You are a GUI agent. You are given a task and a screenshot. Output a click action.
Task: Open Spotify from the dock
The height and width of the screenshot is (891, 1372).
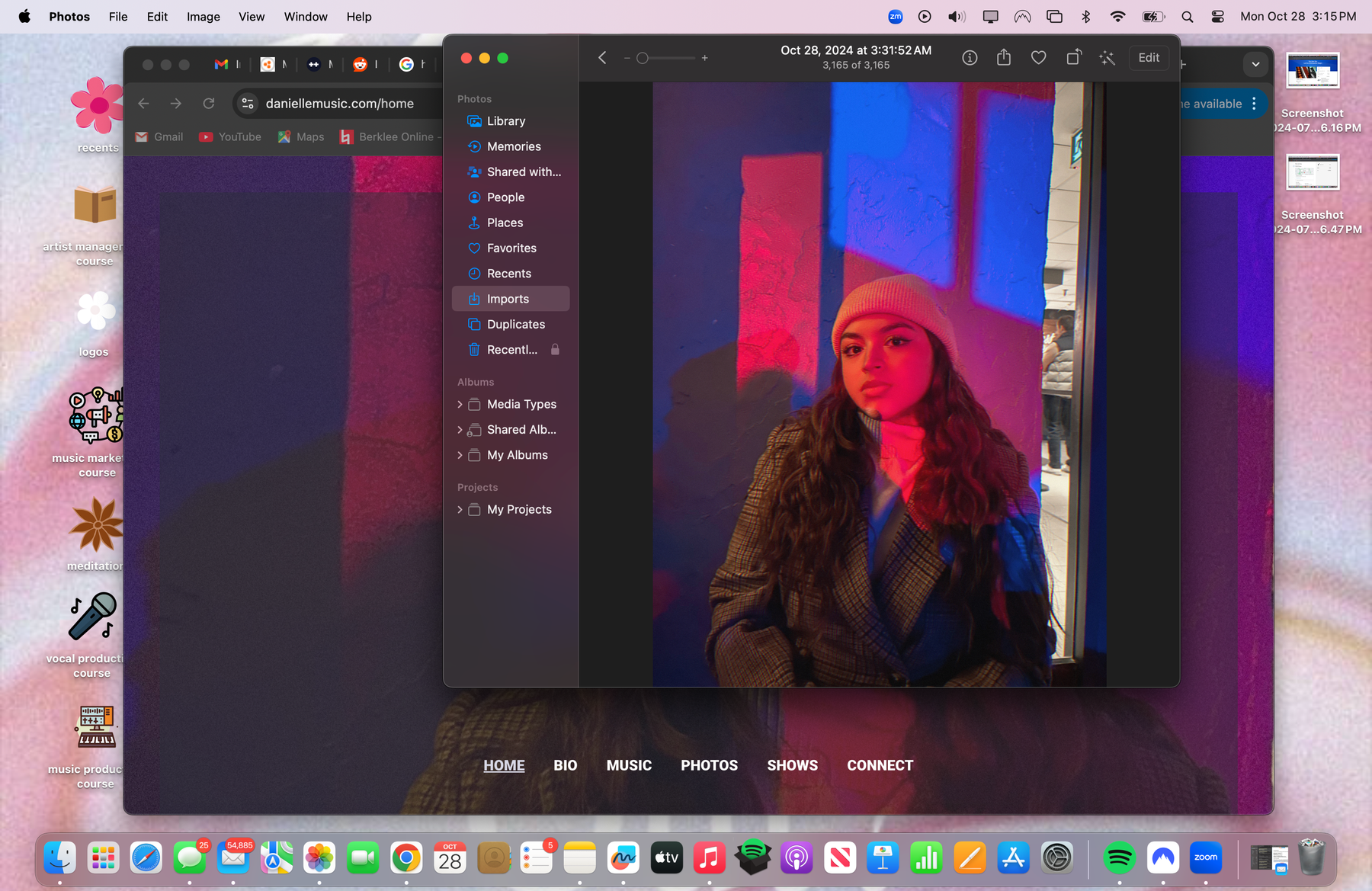click(x=1119, y=858)
